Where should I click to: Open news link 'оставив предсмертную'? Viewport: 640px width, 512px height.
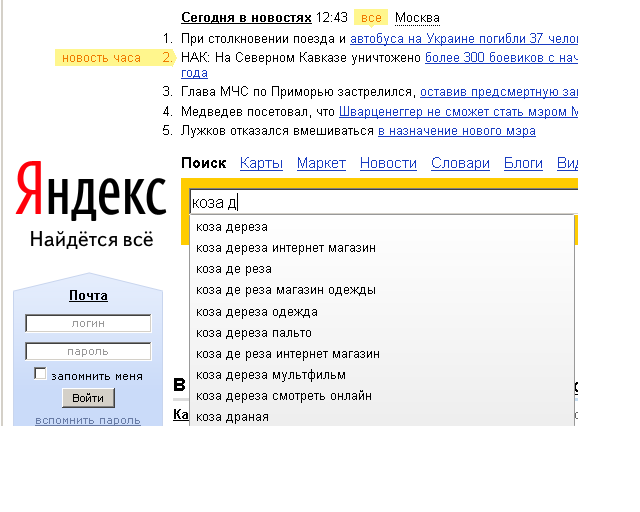(x=499, y=92)
